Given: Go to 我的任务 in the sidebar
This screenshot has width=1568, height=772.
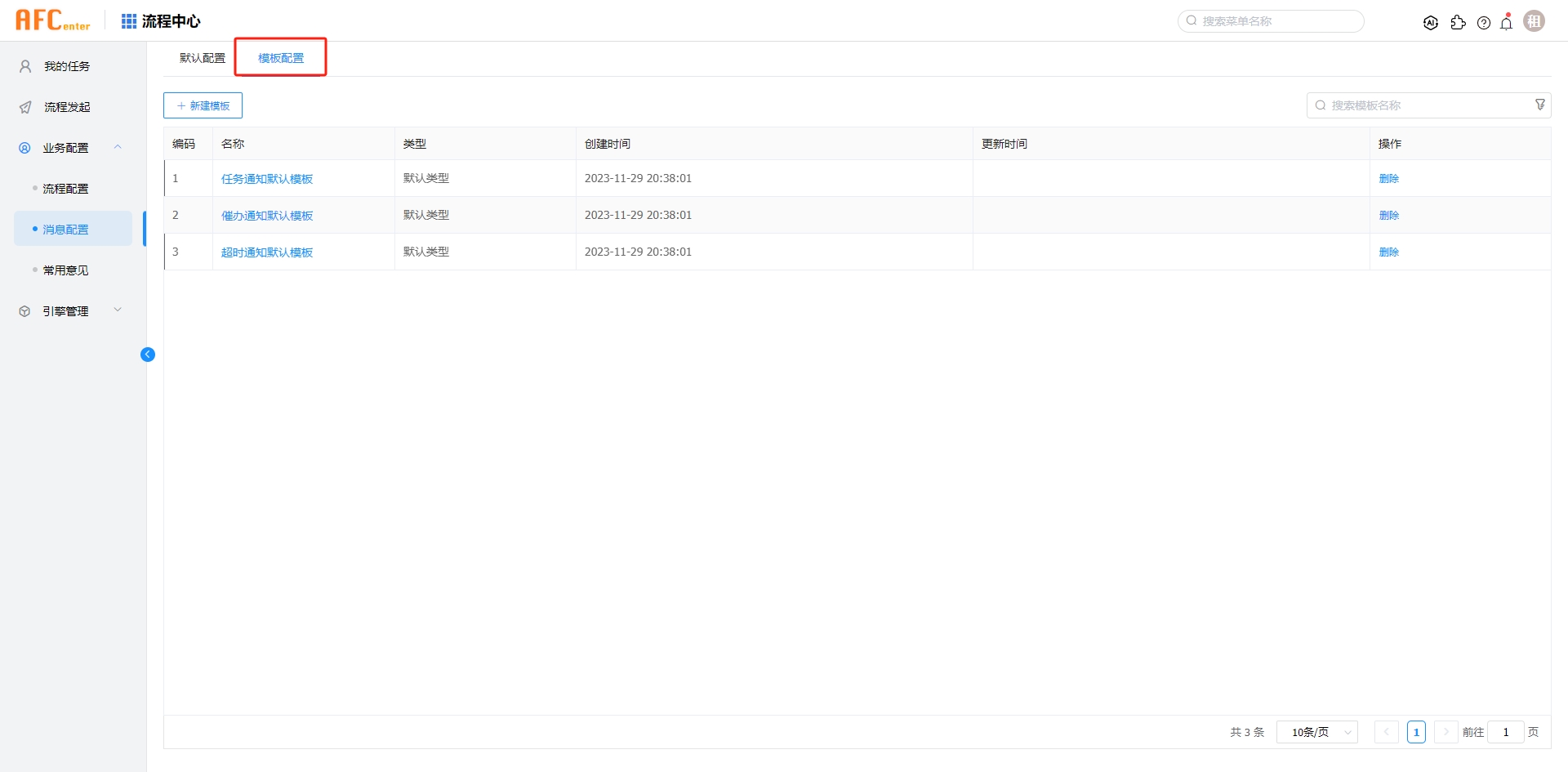Looking at the screenshot, I should [67, 66].
